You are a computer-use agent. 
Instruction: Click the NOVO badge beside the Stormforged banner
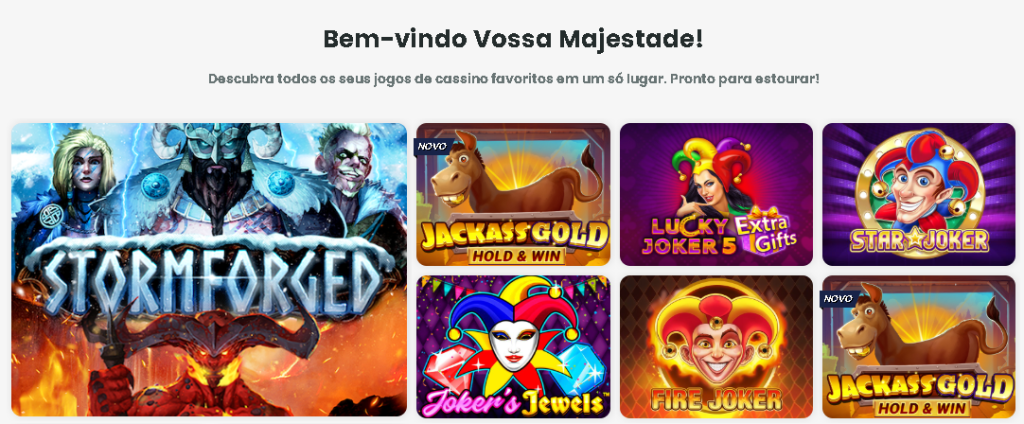(x=431, y=146)
